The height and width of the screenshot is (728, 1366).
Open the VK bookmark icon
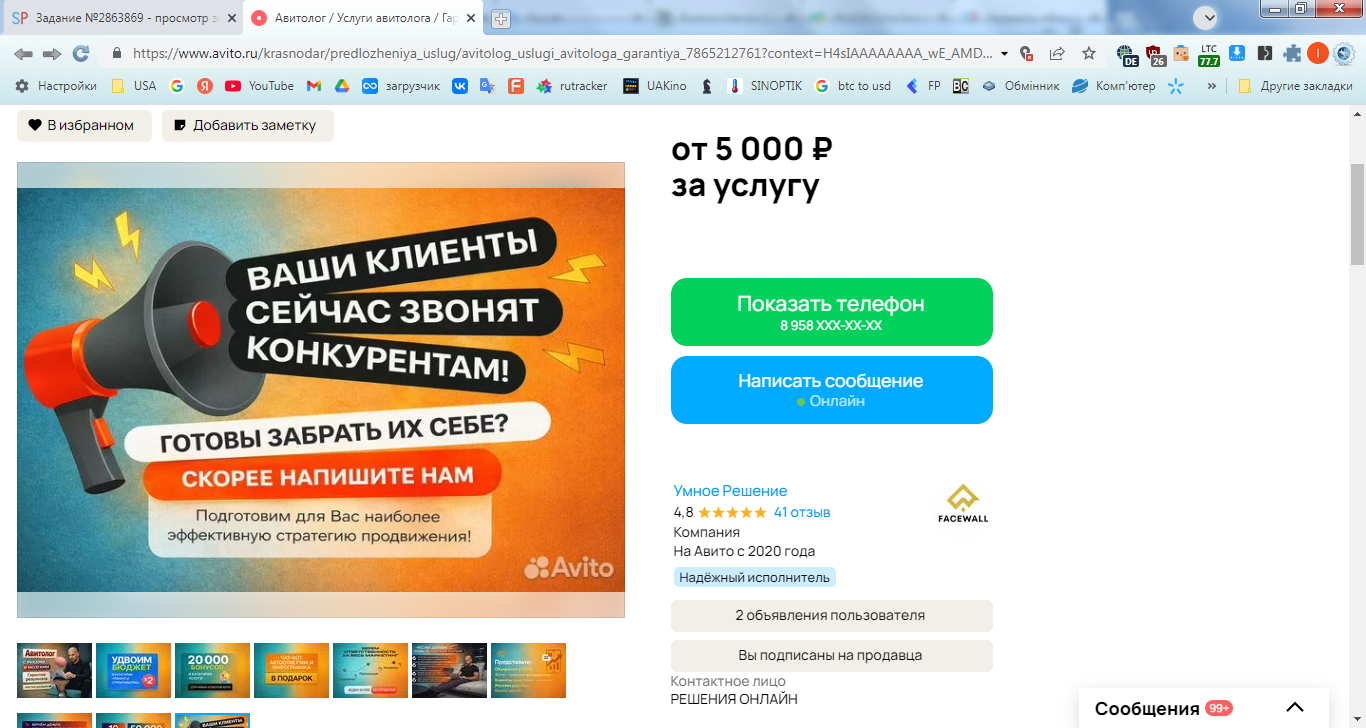click(x=460, y=86)
